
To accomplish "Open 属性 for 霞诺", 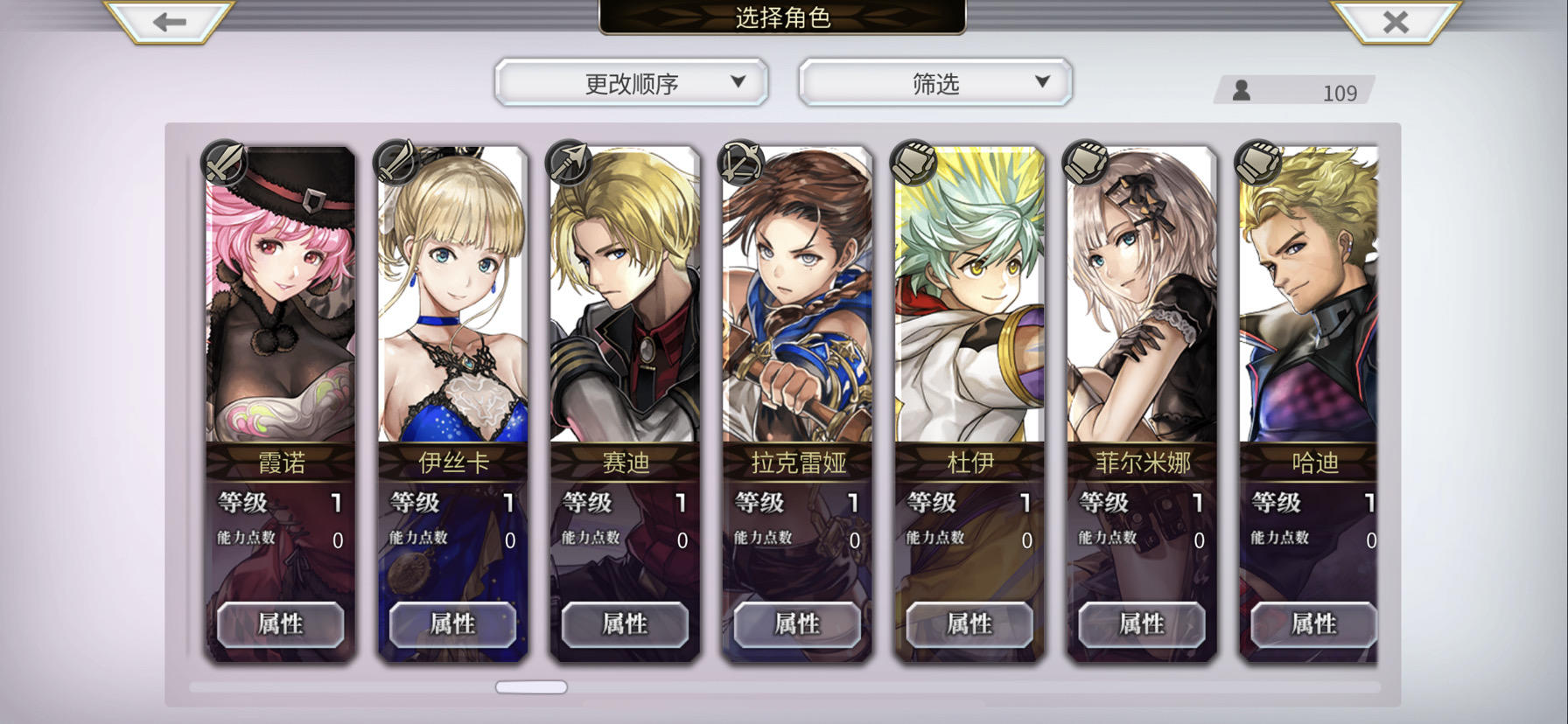I will point(280,624).
